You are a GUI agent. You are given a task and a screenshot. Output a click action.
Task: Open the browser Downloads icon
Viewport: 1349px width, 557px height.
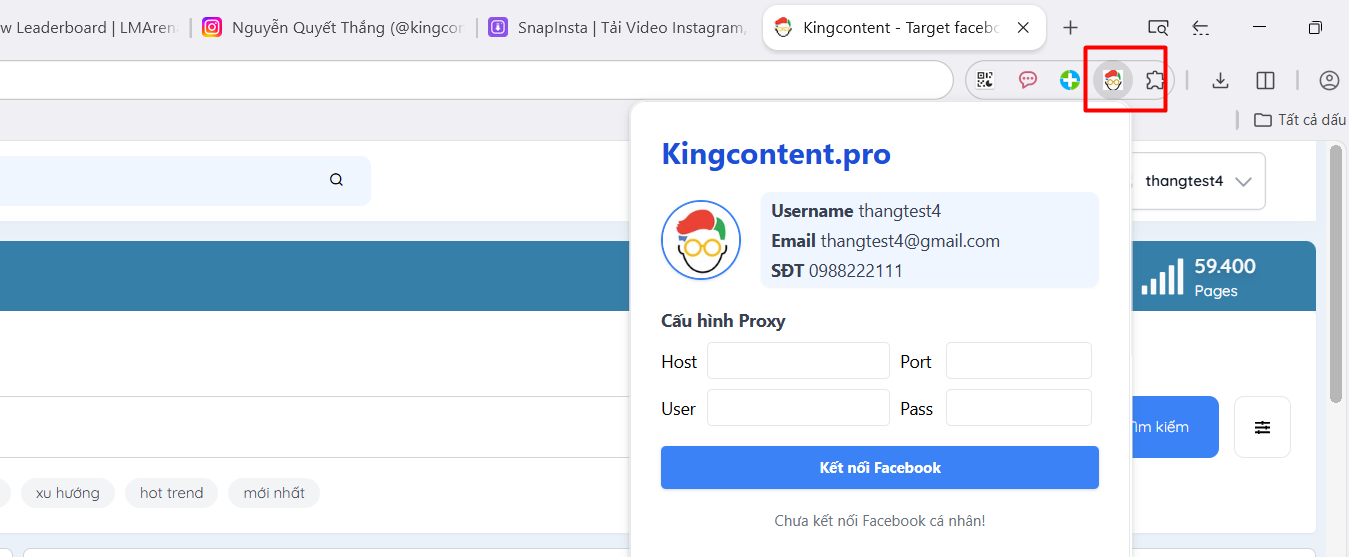[1219, 80]
